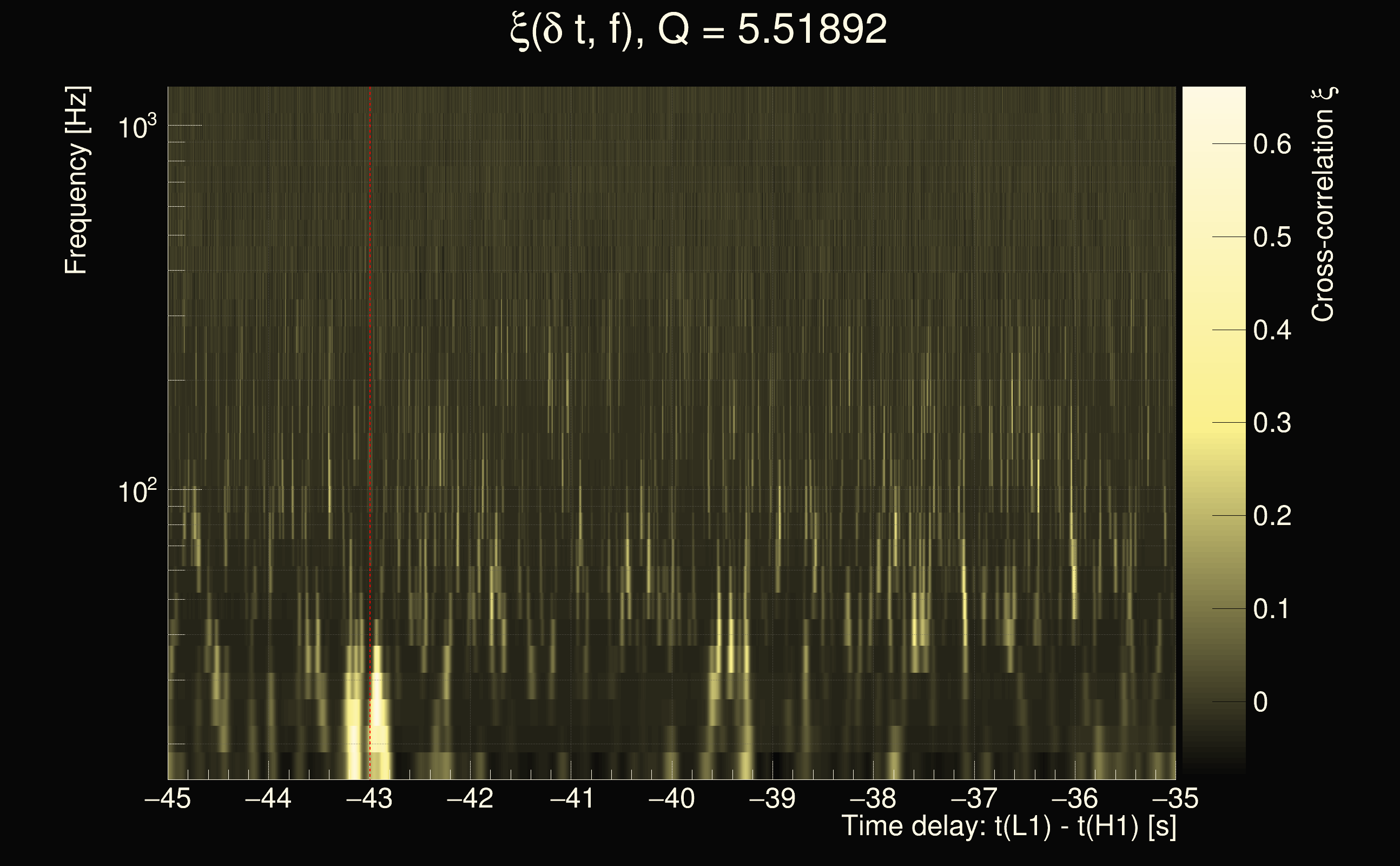Screen dimensions: 1400x866
Task: Click the red dashed vertical line at -43
Action: pyautogui.click(x=370, y=344)
